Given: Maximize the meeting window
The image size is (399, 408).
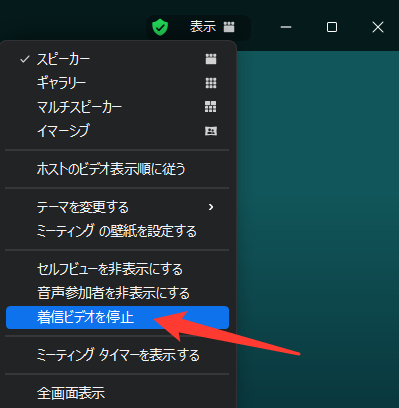Looking at the screenshot, I should tap(332, 27).
